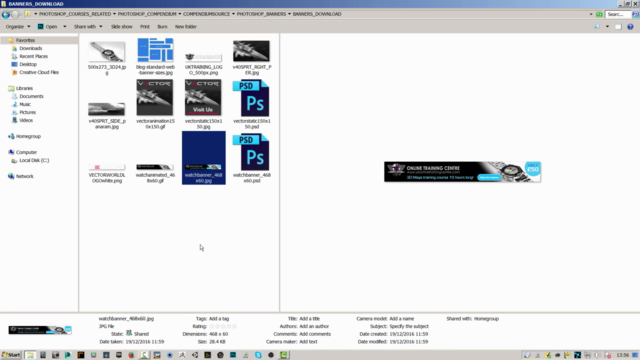Open the address bar history dropdown arrow
Viewport: 640px width, 360px height.
pyautogui.click(x=591, y=14)
